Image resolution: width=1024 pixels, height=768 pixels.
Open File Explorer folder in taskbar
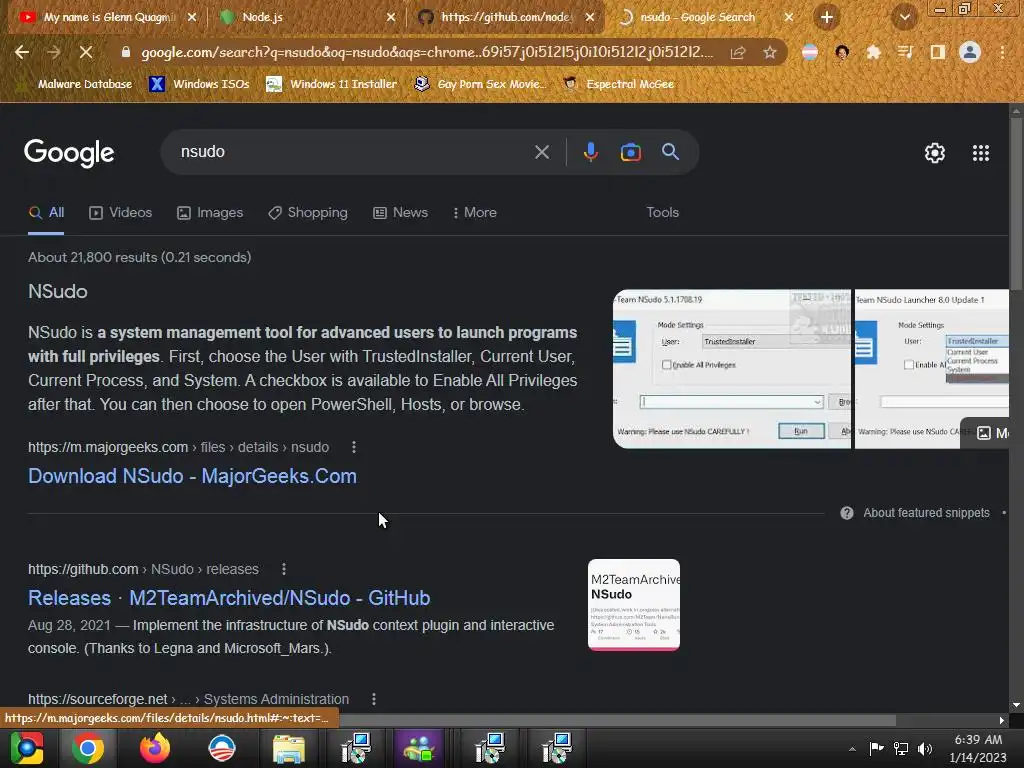click(x=288, y=748)
